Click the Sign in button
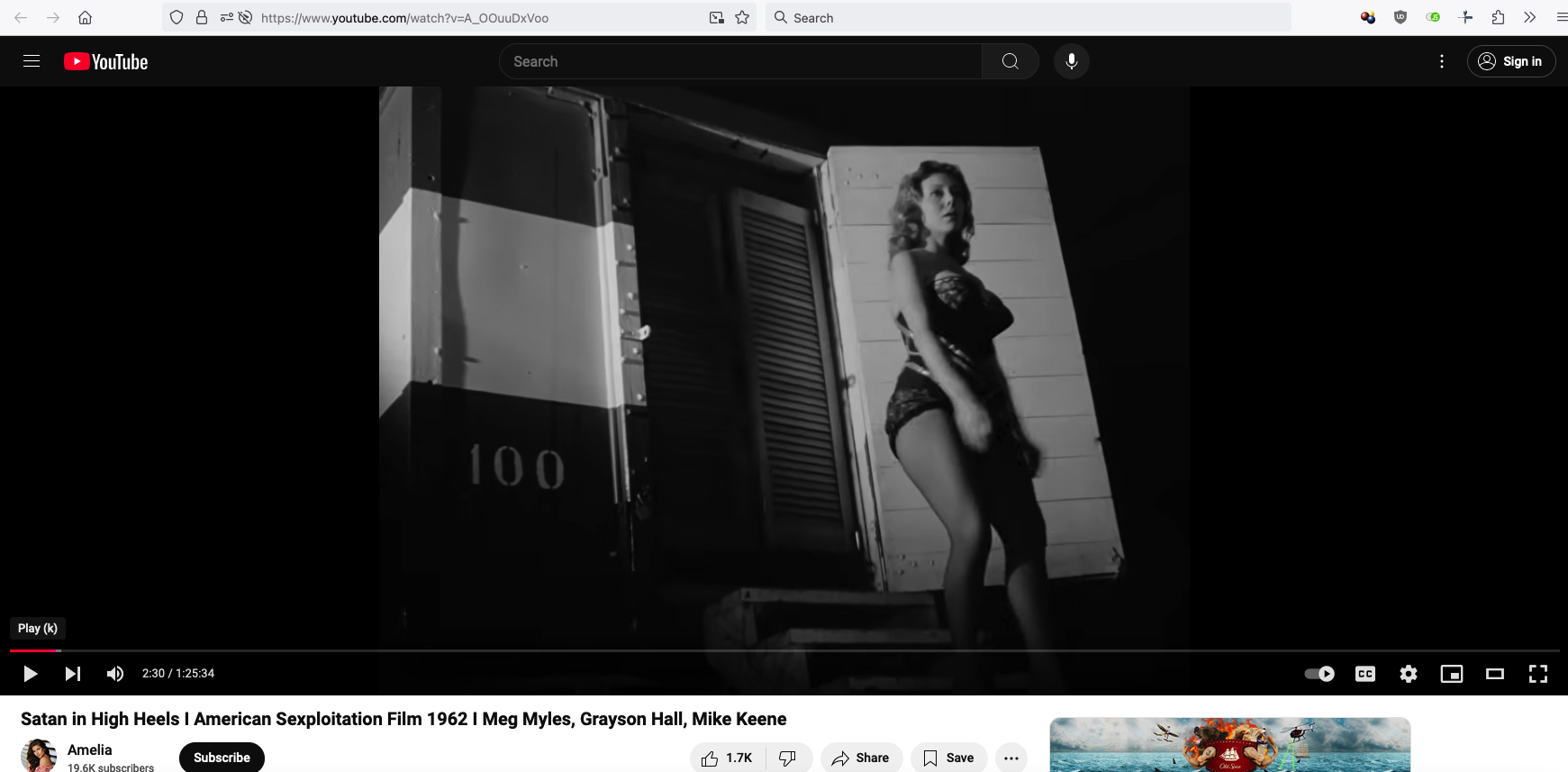Image resolution: width=1568 pixels, height=772 pixels. click(1511, 61)
